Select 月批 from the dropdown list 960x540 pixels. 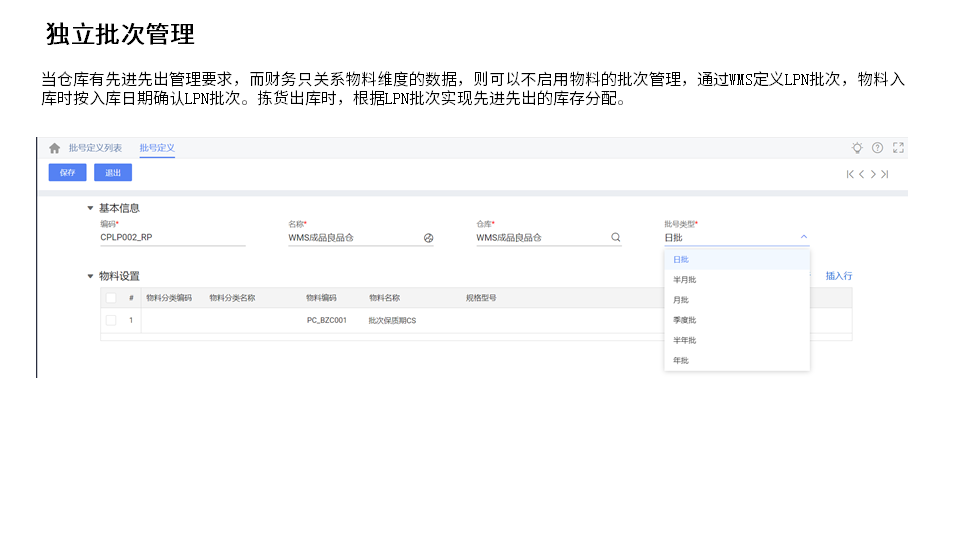click(681, 300)
